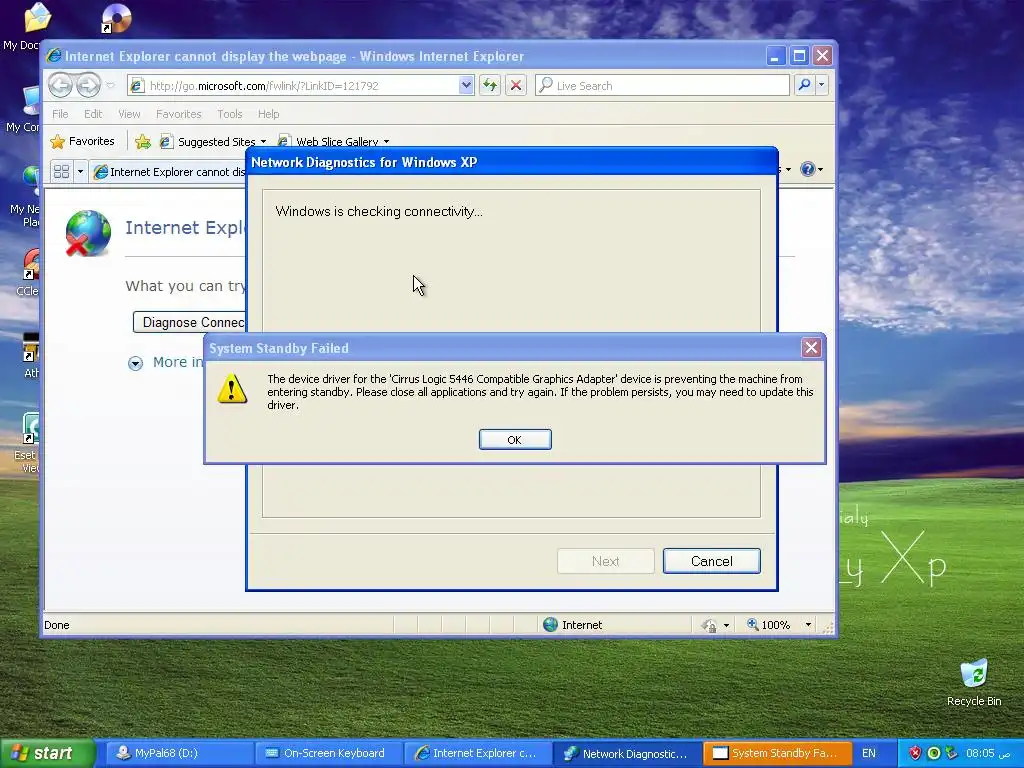Close the Internet Explorer window
The width and height of the screenshot is (1024, 768).
click(822, 56)
